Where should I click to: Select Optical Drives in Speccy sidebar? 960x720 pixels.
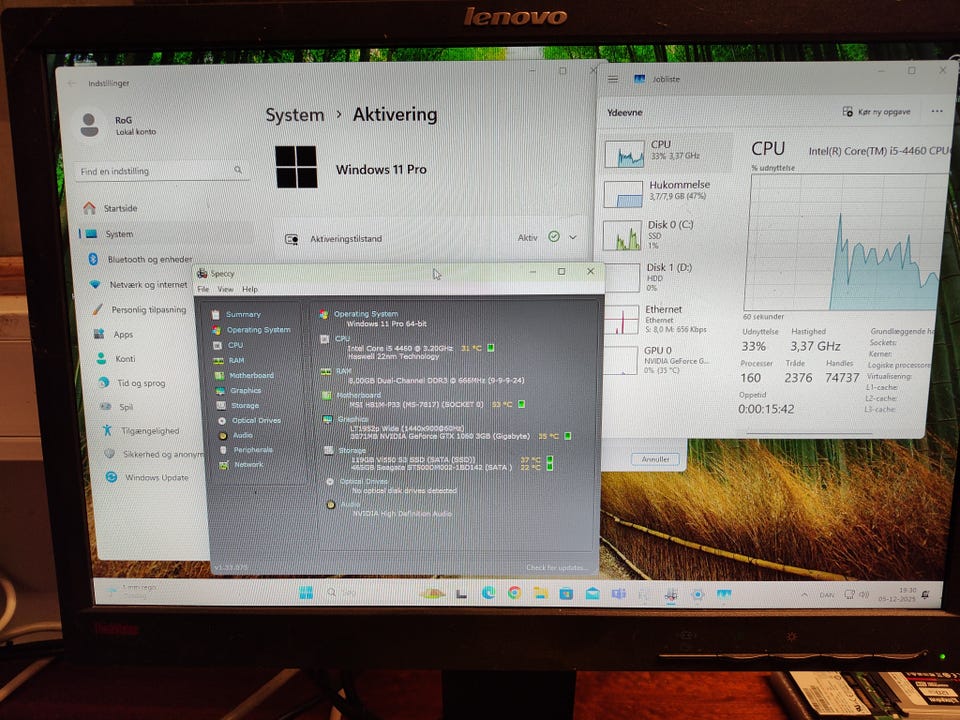click(x=255, y=420)
